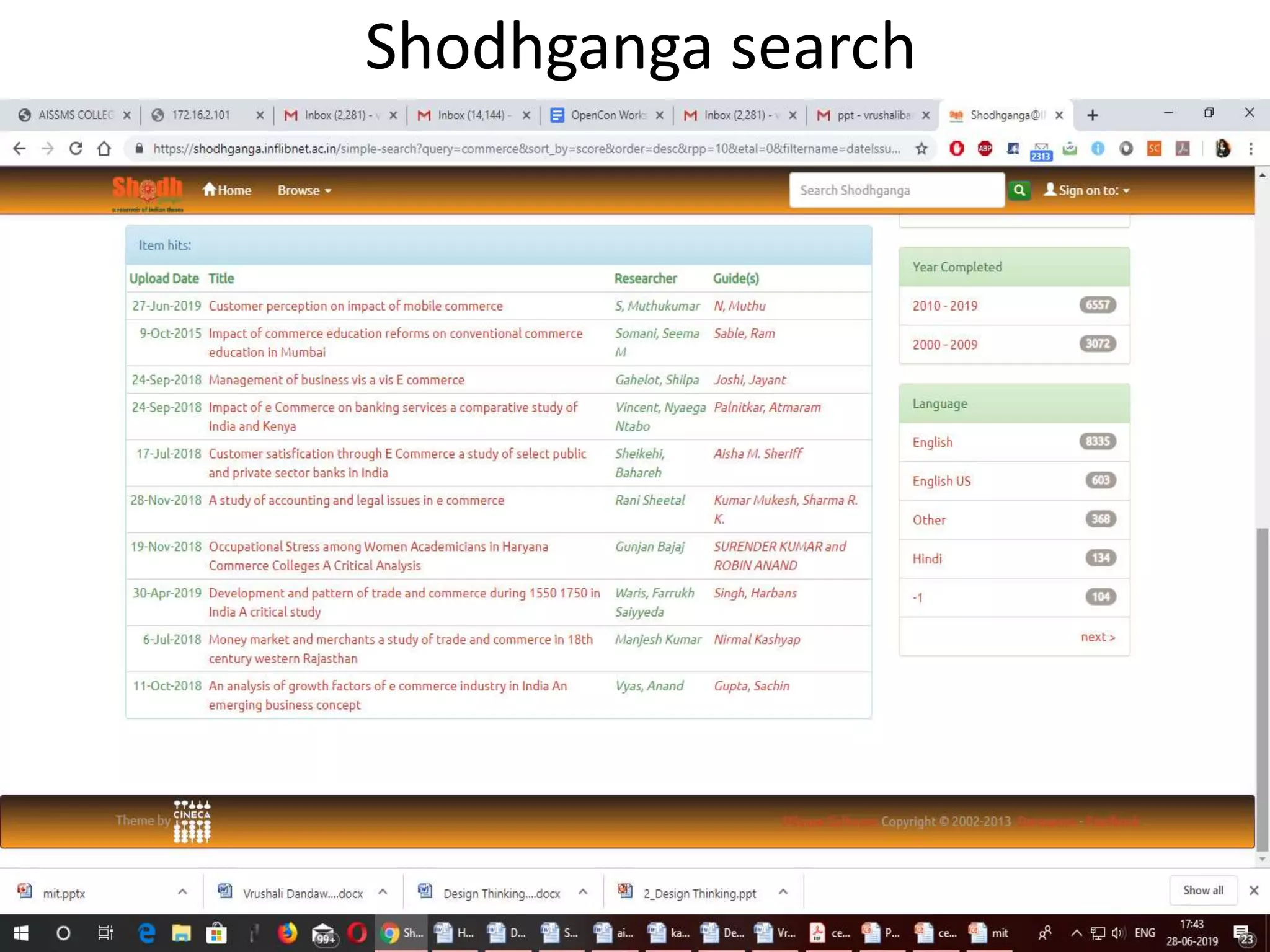Open the ABP adblock extension icon
This screenshot has height=952, width=1270.
(985, 149)
